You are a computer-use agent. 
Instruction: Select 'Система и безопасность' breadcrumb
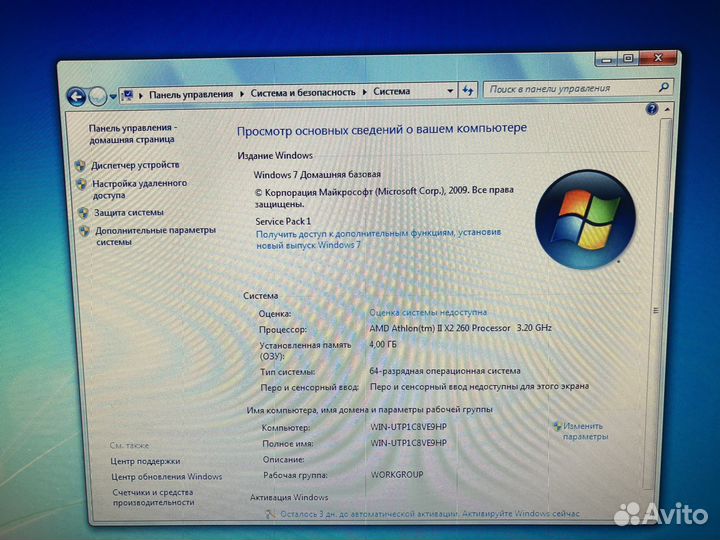303,92
